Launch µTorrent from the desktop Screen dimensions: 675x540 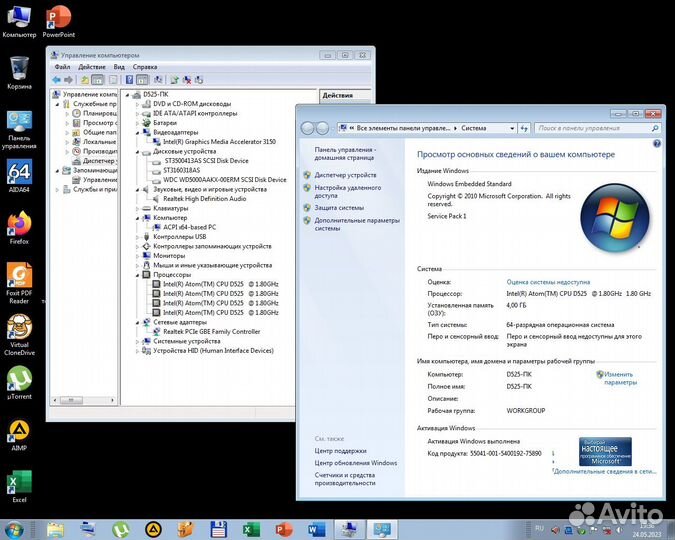tap(19, 382)
